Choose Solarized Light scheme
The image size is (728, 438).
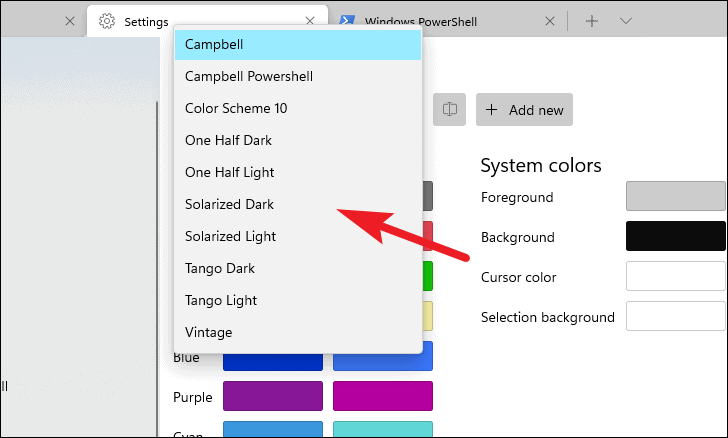[298, 237]
